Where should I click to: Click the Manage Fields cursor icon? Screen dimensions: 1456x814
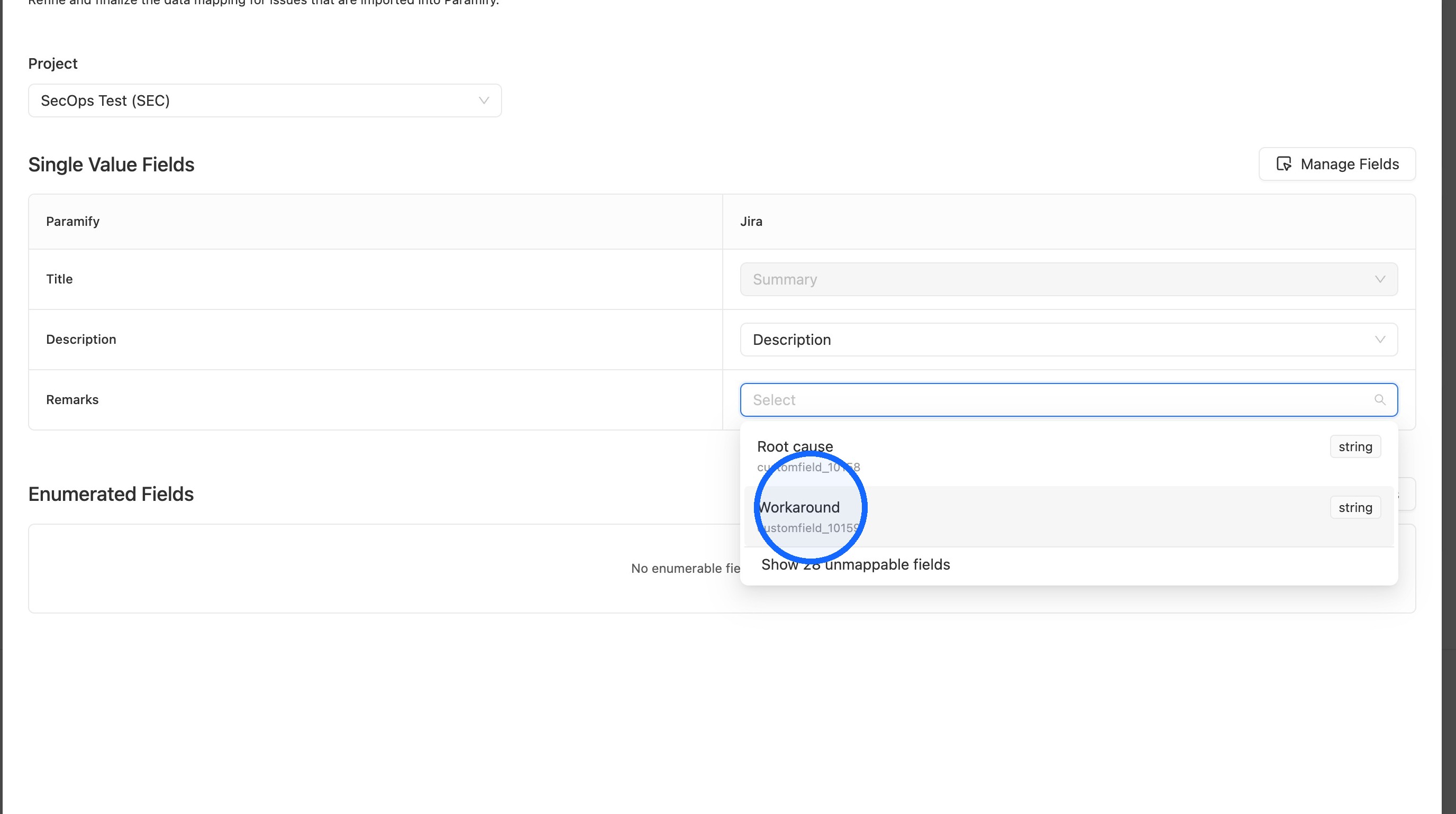tap(1284, 164)
